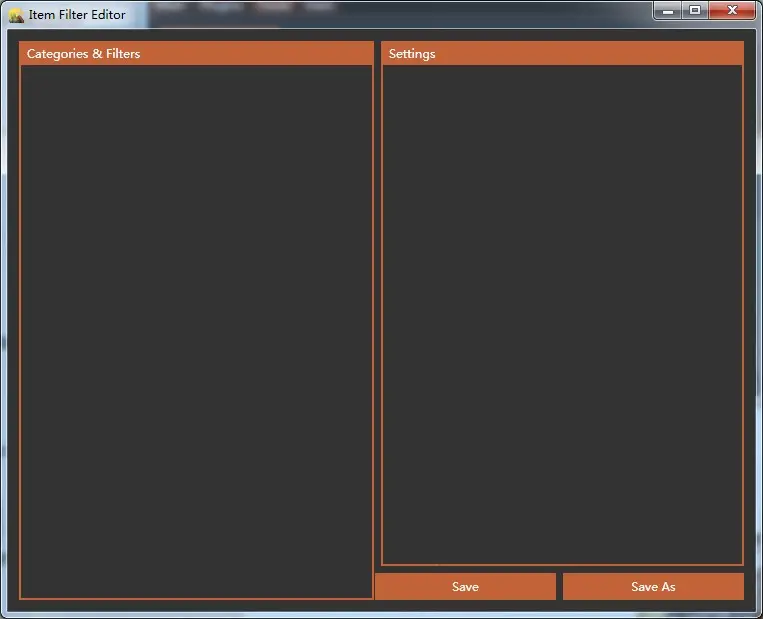This screenshot has width=763, height=619.
Task: Click the window's bottom-right resize corner
Action: 758,614
